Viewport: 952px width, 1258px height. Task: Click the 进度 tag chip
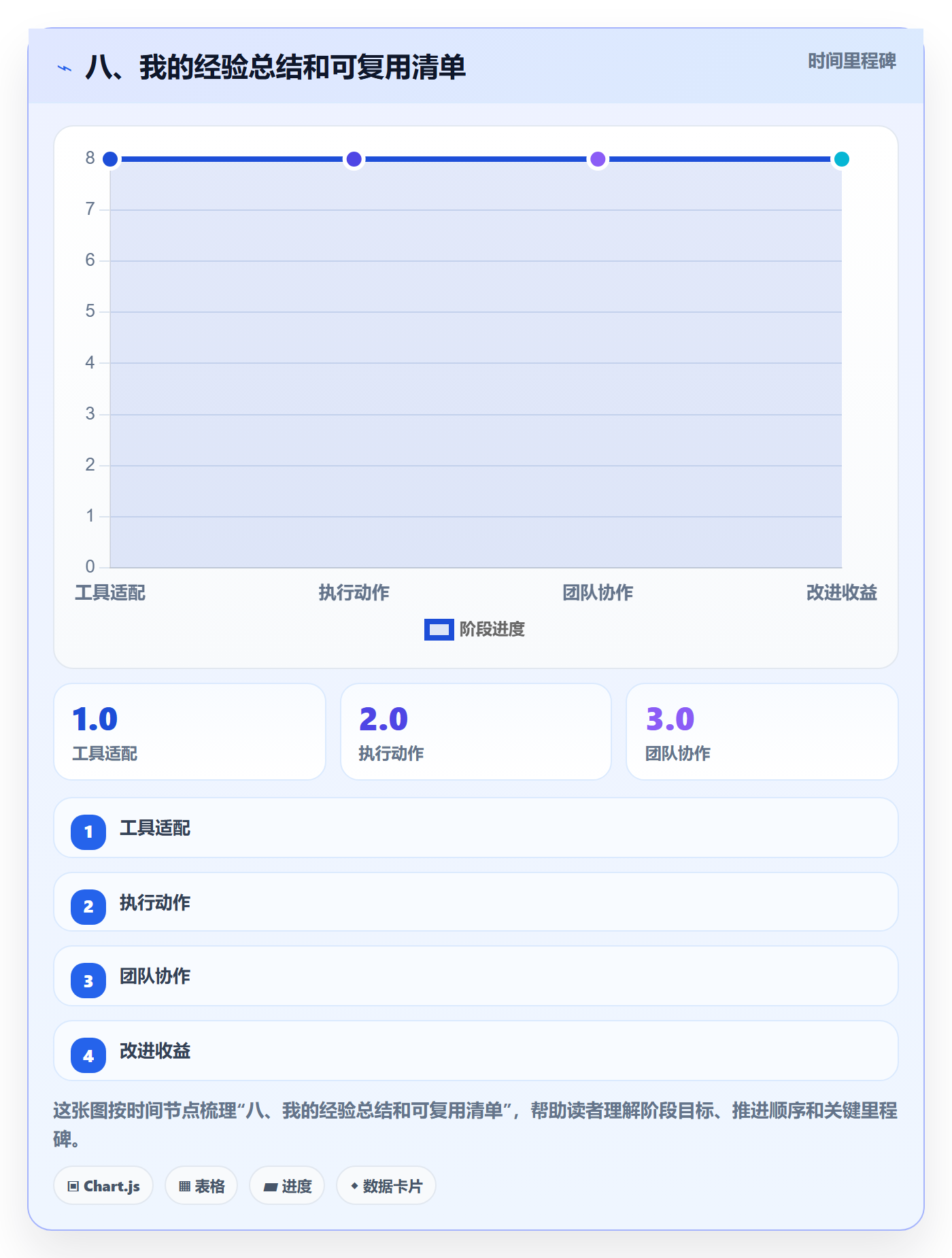287,1186
